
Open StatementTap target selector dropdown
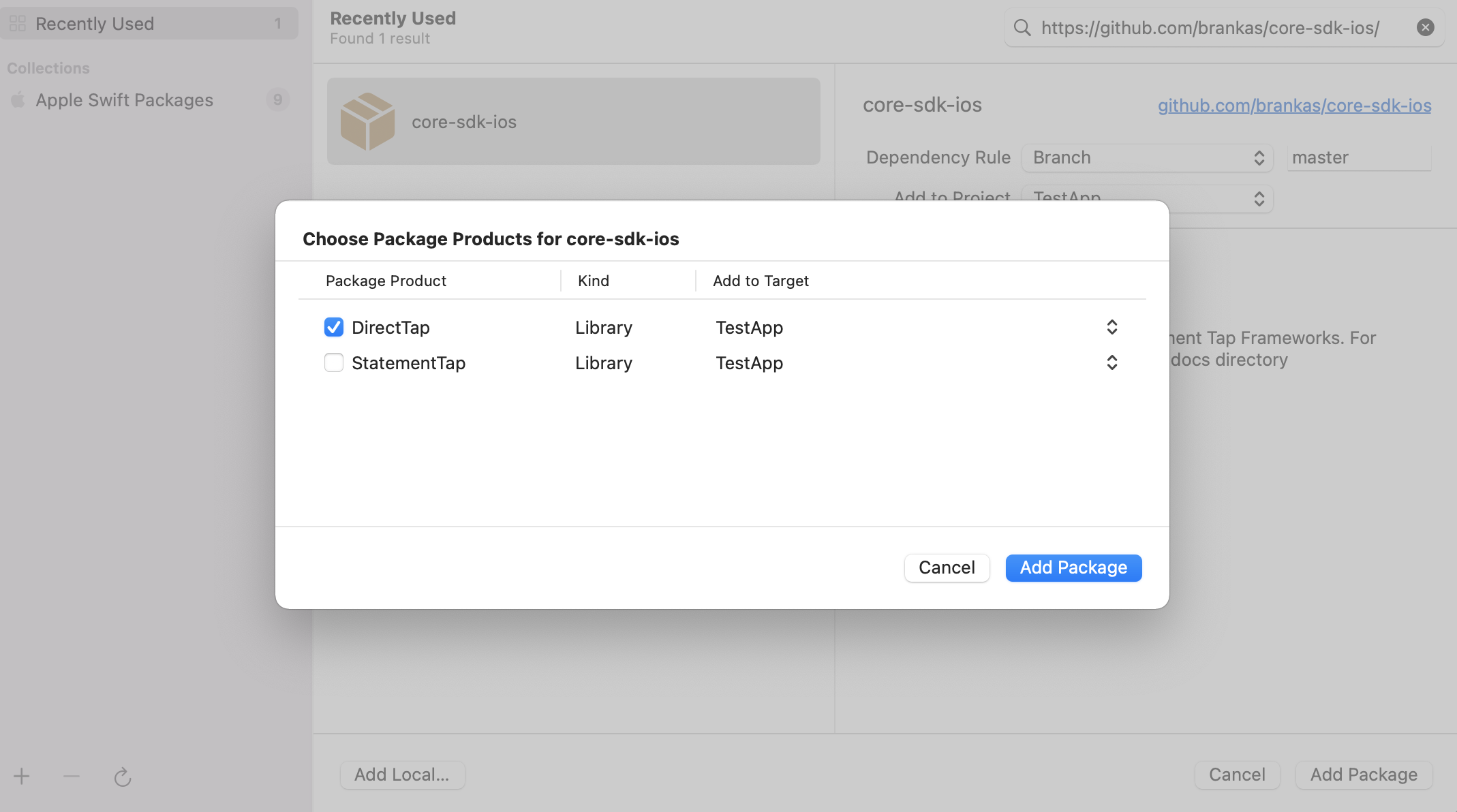point(1111,362)
